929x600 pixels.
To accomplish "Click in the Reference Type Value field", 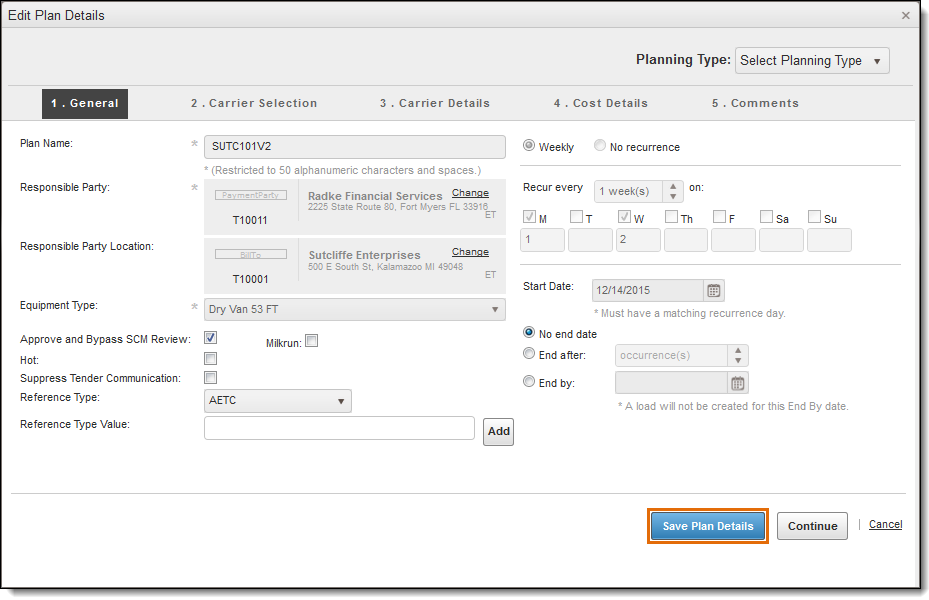I will click(339, 428).
